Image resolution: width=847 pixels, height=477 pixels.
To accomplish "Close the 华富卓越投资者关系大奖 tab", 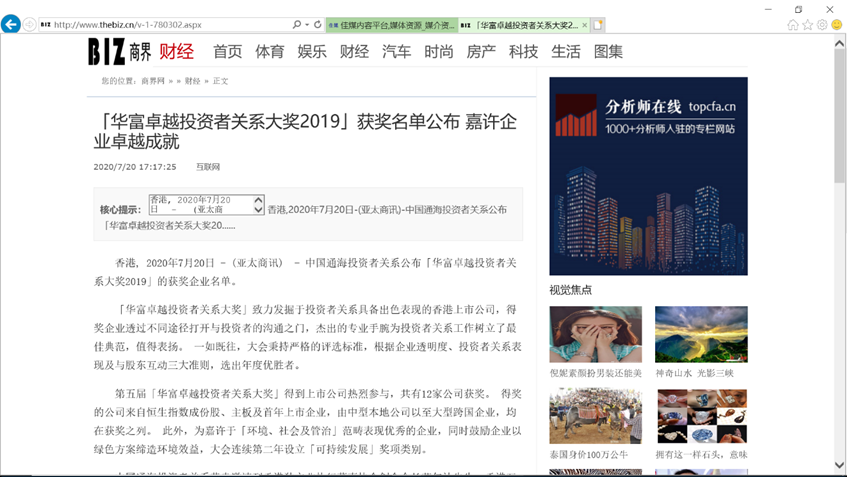I will click(584, 25).
